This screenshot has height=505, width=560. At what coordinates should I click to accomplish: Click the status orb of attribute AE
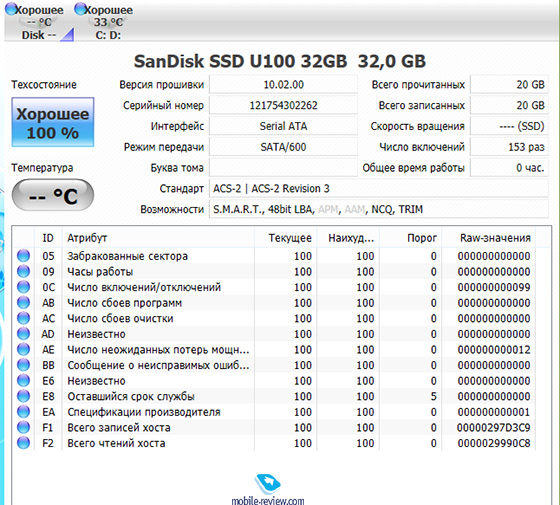coord(24,349)
